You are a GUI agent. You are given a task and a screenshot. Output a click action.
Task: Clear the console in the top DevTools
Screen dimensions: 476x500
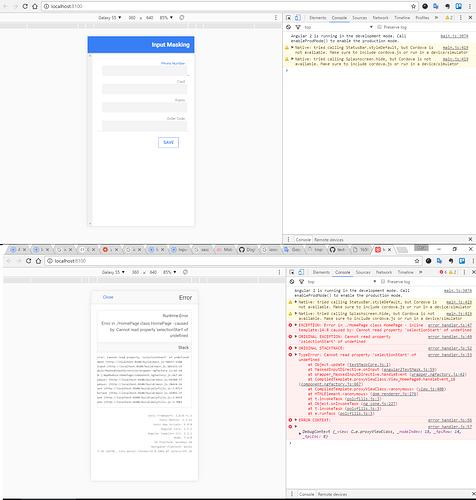click(289, 27)
